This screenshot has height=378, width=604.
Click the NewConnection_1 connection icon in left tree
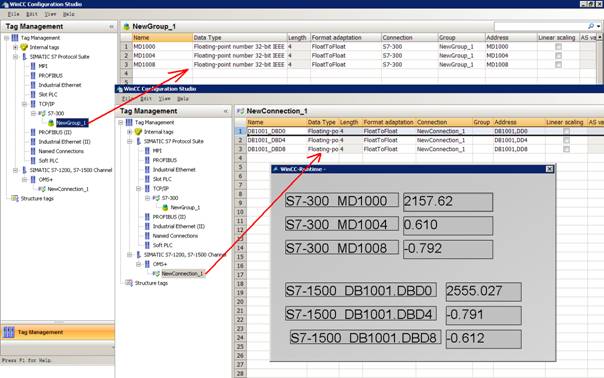[42, 189]
